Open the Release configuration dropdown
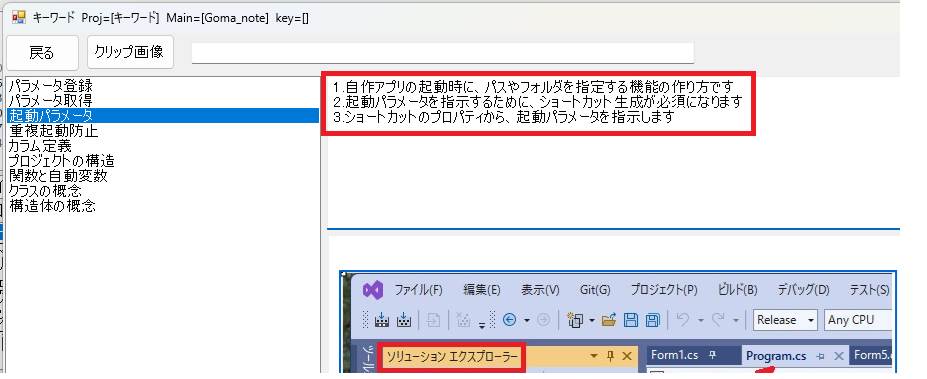Viewport: 927px width, 379px height. click(785, 320)
